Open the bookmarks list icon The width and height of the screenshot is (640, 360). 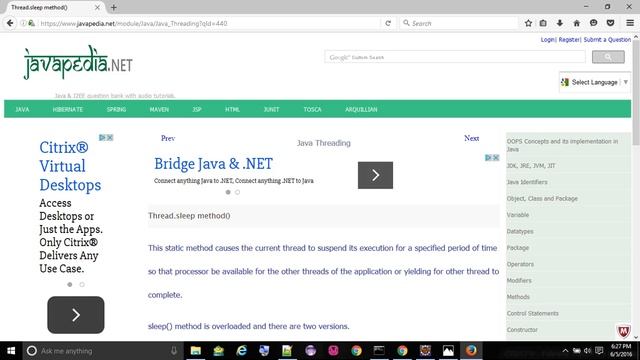[x=543, y=23]
